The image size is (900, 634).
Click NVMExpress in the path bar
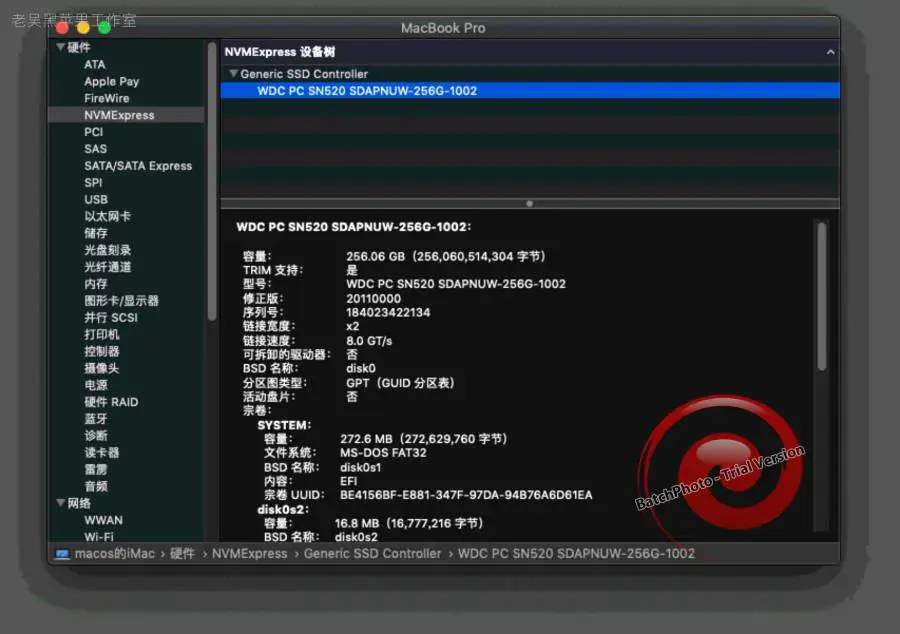pos(250,554)
